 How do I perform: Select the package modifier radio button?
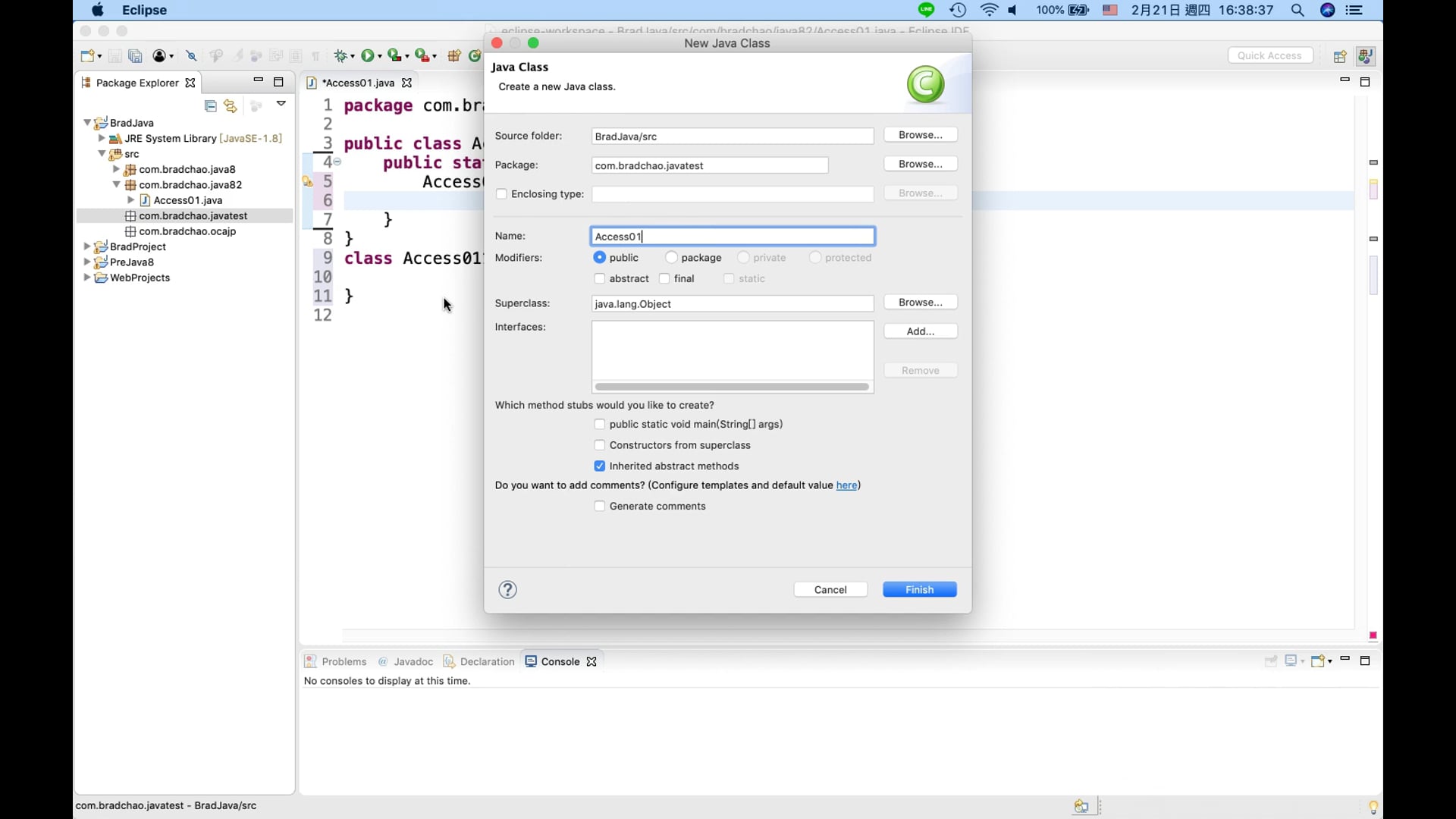[671, 258]
